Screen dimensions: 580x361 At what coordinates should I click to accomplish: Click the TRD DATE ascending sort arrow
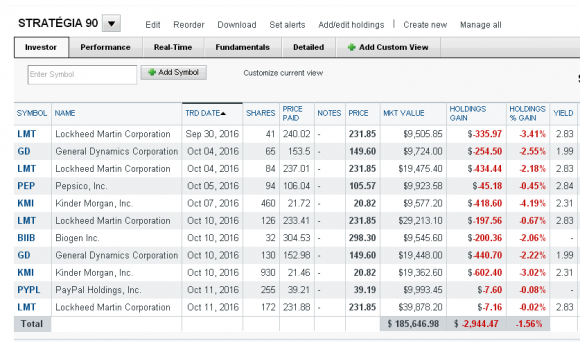223,114
